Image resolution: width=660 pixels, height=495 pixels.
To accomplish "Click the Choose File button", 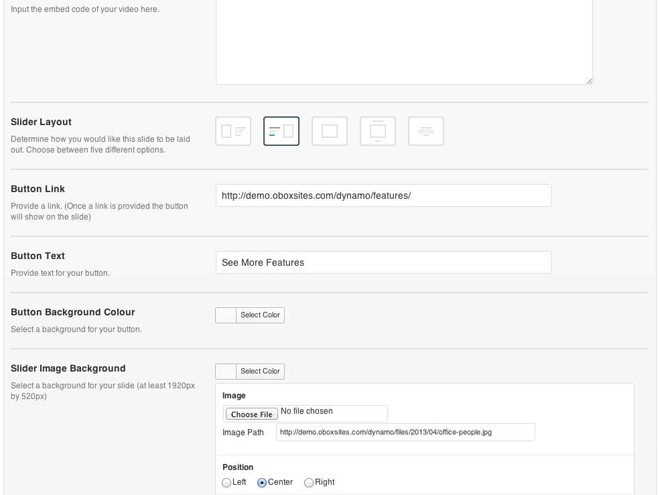I will point(251,414).
